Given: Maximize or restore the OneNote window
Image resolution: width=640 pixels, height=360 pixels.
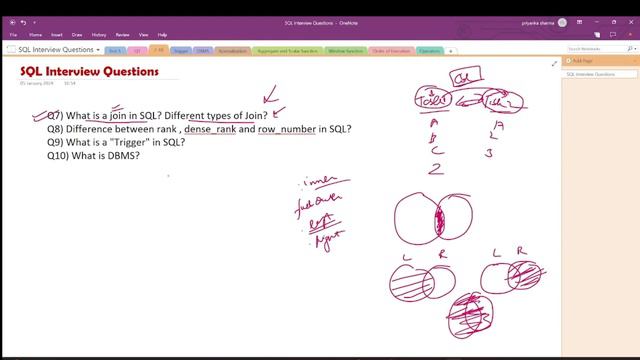Looking at the screenshot, I should pos(613,22).
